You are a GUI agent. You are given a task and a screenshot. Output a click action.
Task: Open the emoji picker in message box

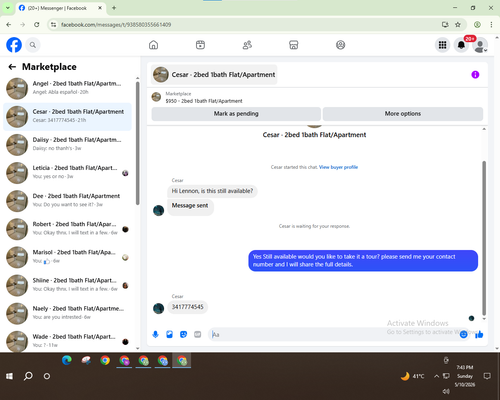(x=463, y=334)
